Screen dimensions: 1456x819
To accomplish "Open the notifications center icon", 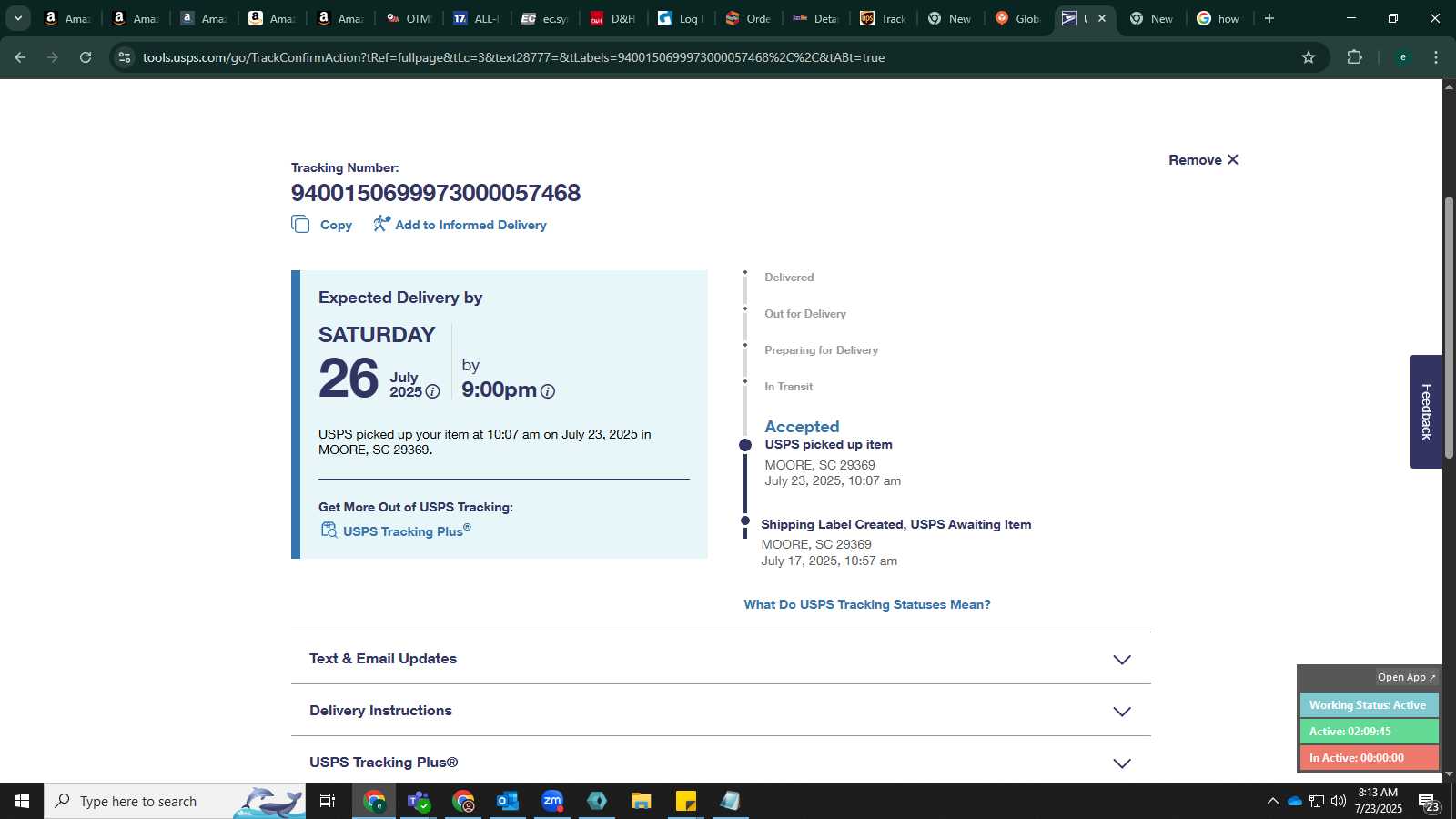I will pyautogui.click(x=1429, y=802).
